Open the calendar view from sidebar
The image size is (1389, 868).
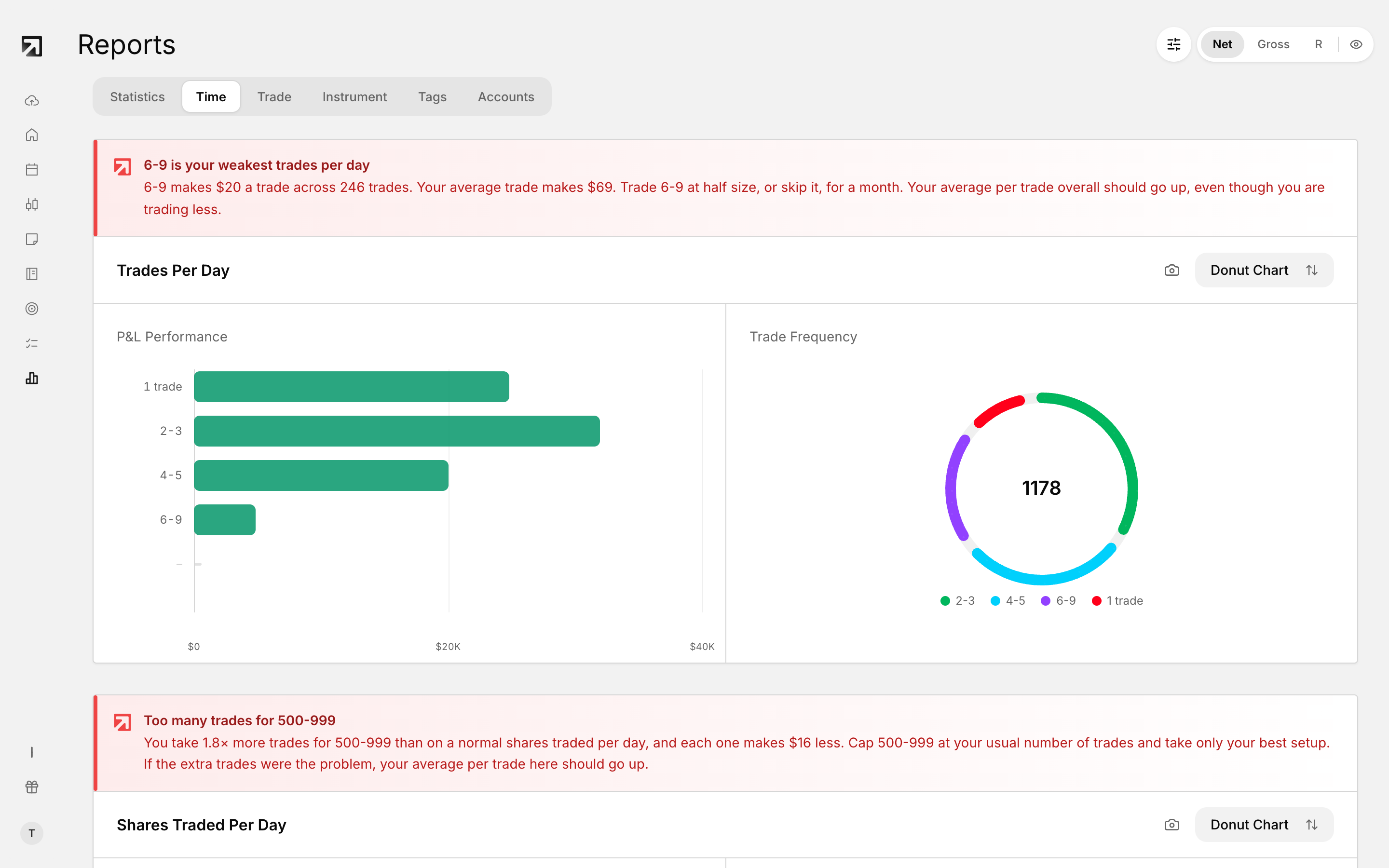point(31,169)
